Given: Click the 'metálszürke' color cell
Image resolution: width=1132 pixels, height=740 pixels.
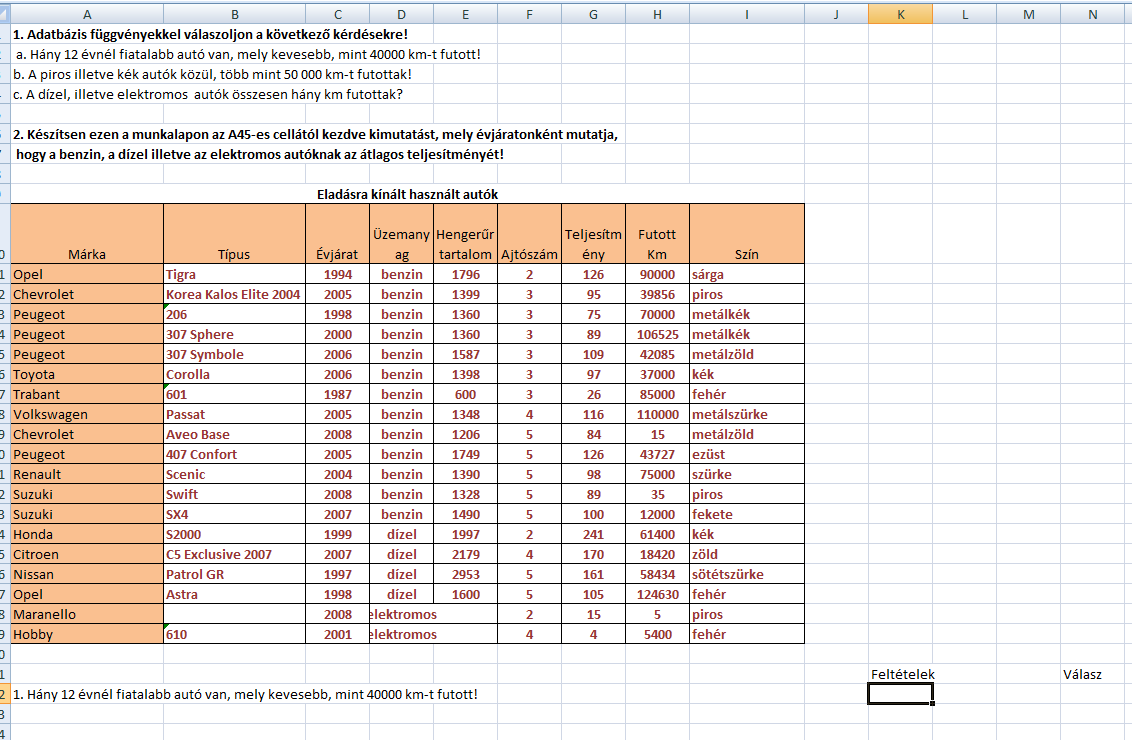Looking at the screenshot, I should [746, 414].
